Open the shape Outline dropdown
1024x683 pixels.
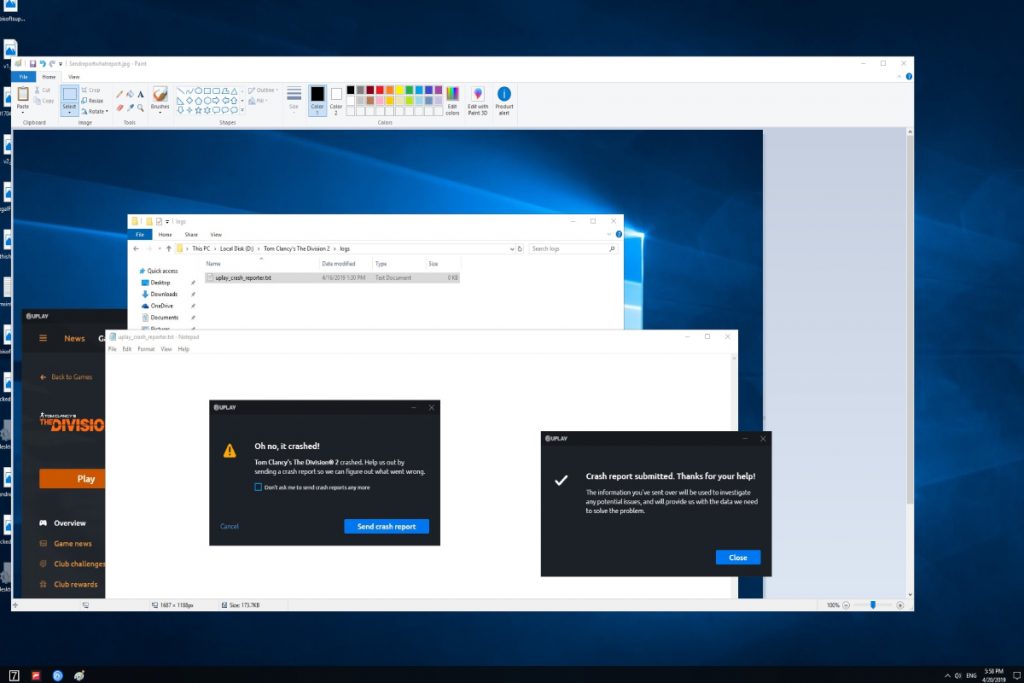(x=263, y=90)
